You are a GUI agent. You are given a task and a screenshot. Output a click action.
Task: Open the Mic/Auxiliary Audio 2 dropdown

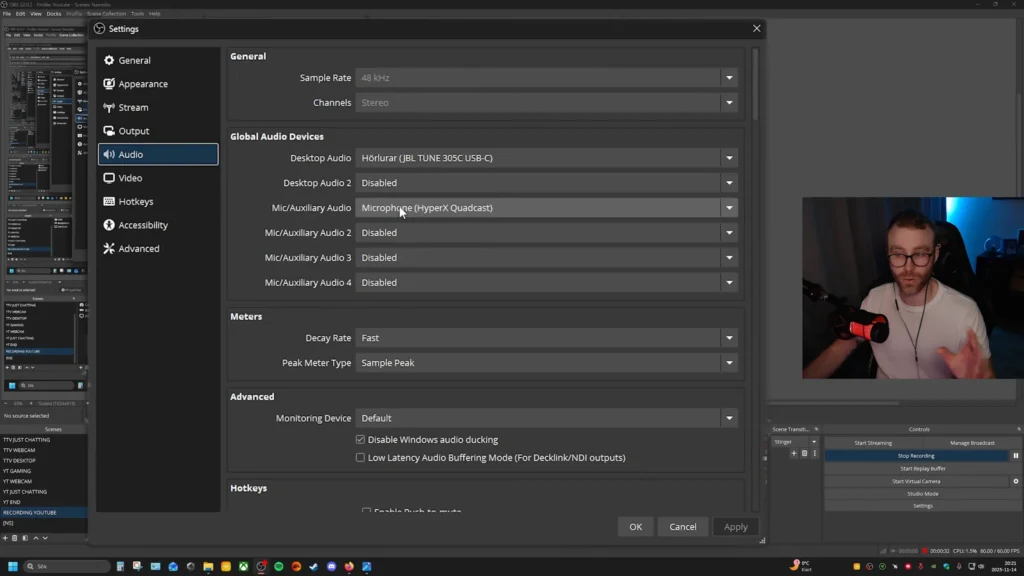pyautogui.click(x=546, y=232)
